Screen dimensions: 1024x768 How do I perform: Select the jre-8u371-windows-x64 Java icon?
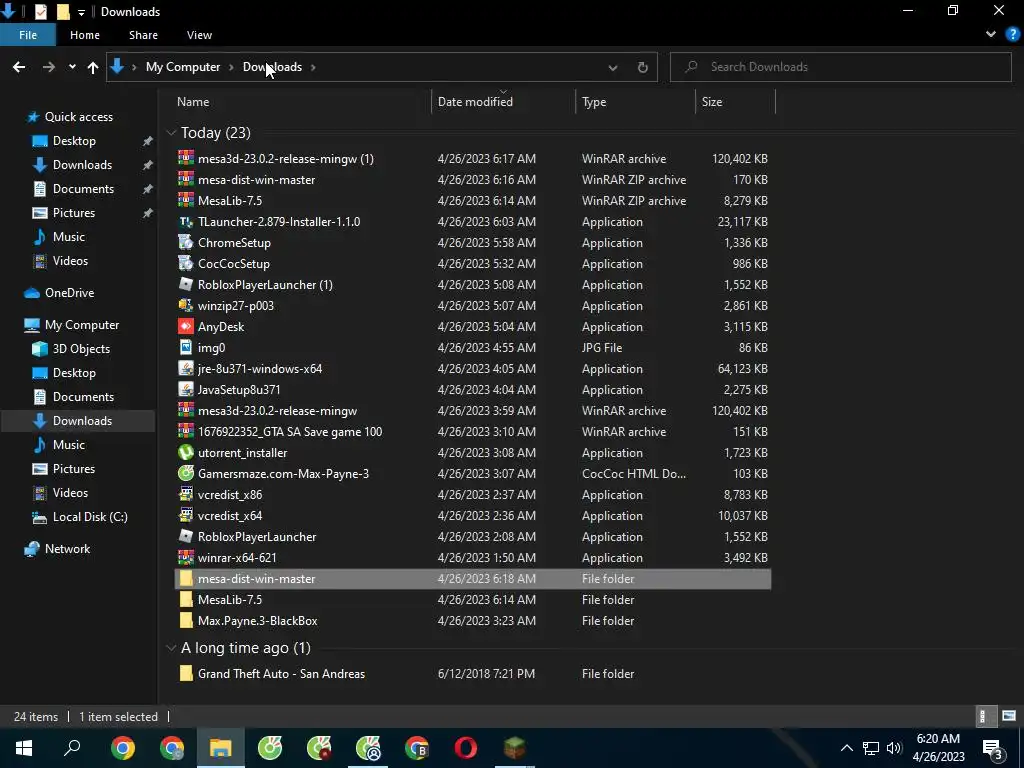point(186,368)
